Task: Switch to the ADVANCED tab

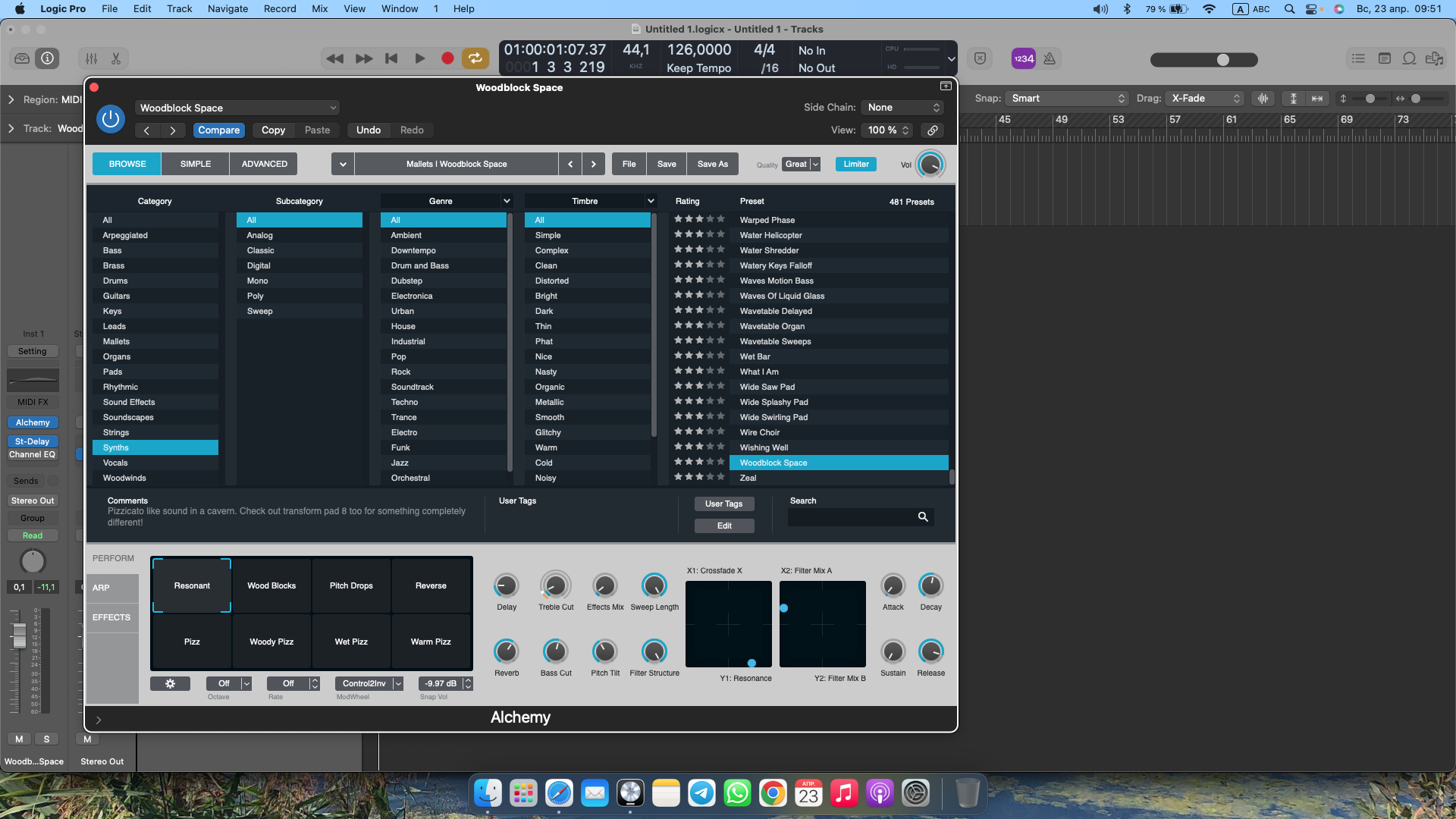Action: pos(264,164)
